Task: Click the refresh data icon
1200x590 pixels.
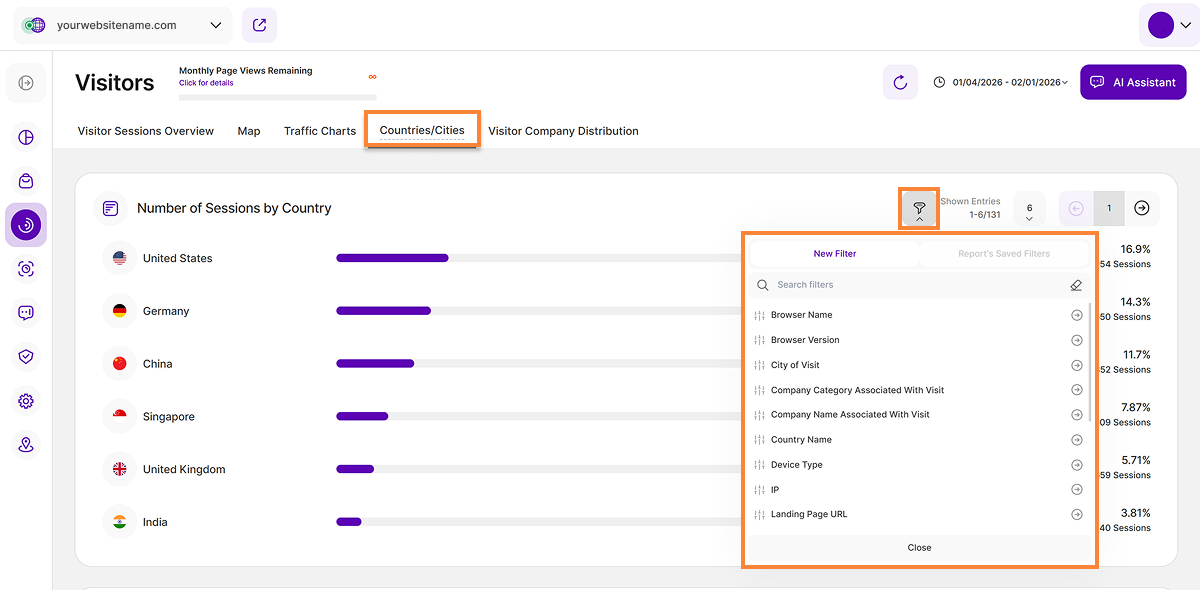Action: point(900,82)
